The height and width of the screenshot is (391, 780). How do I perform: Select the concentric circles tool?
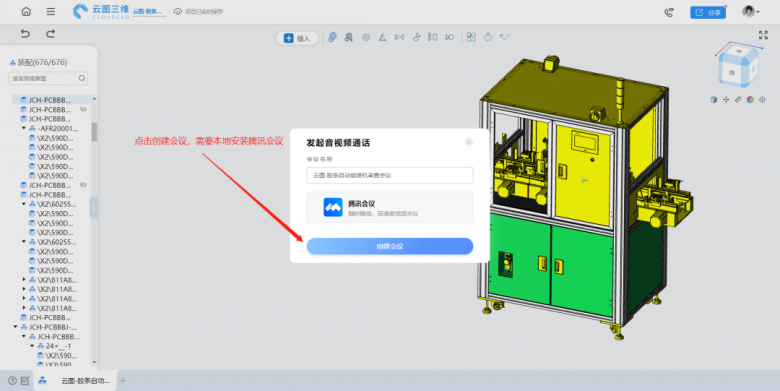tap(366, 37)
